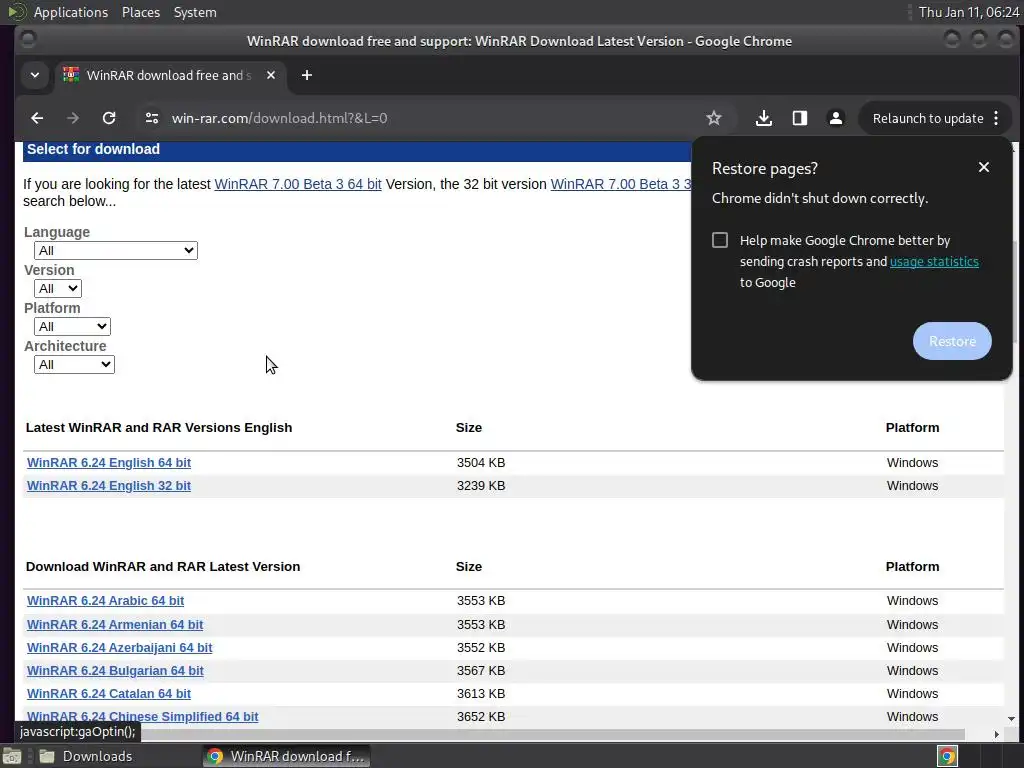Open Chrome three-dot menu
1024x768 pixels.
click(996, 118)
